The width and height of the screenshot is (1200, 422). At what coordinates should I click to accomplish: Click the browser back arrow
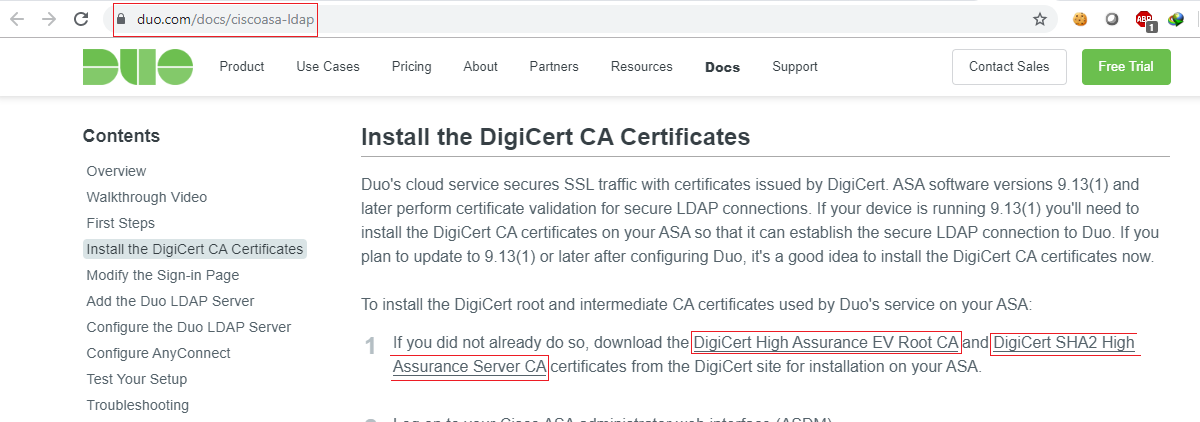point(17,19)
